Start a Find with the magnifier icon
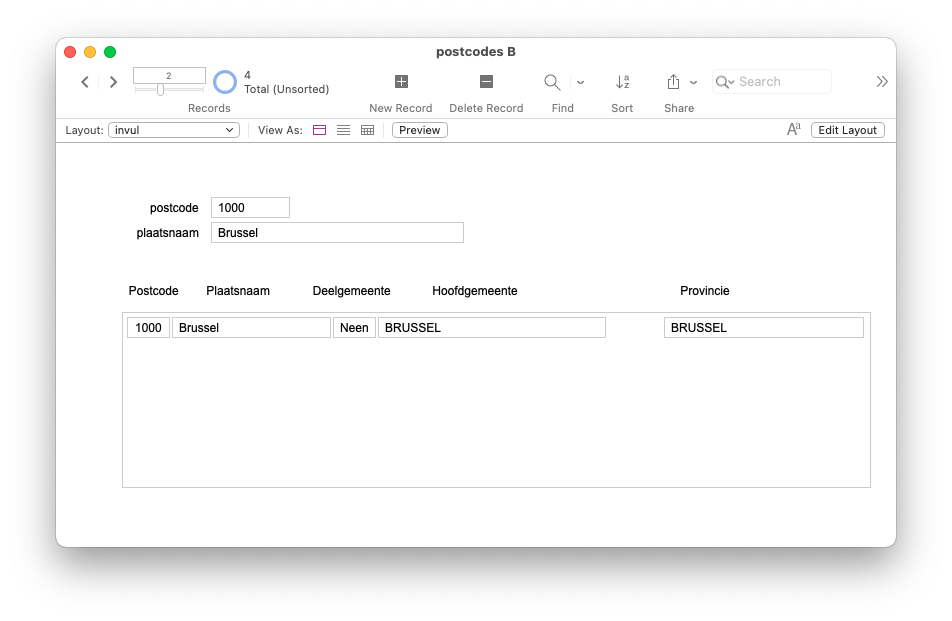 pos(552,82)
